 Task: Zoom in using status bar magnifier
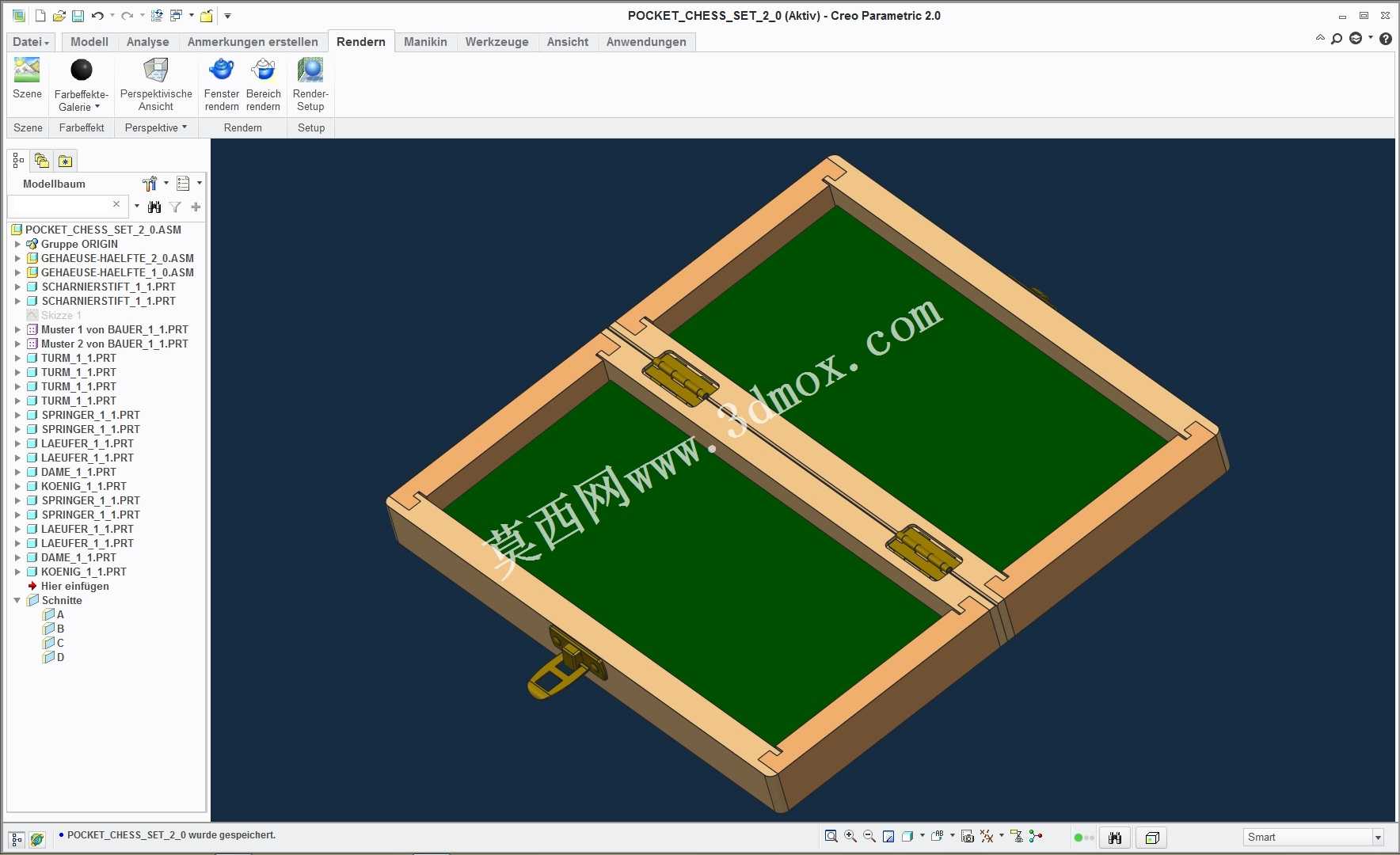pos(850,836)
